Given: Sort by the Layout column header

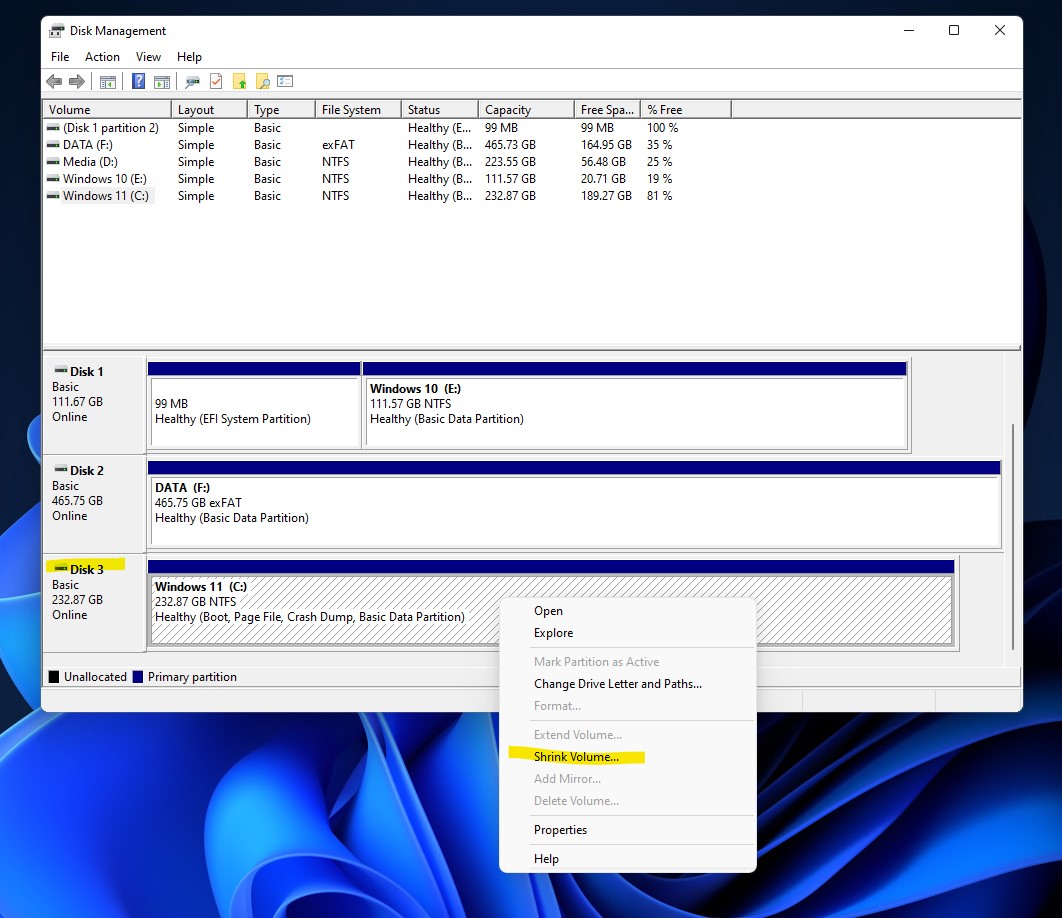Looking at the screenshot, I should (209, 110).
